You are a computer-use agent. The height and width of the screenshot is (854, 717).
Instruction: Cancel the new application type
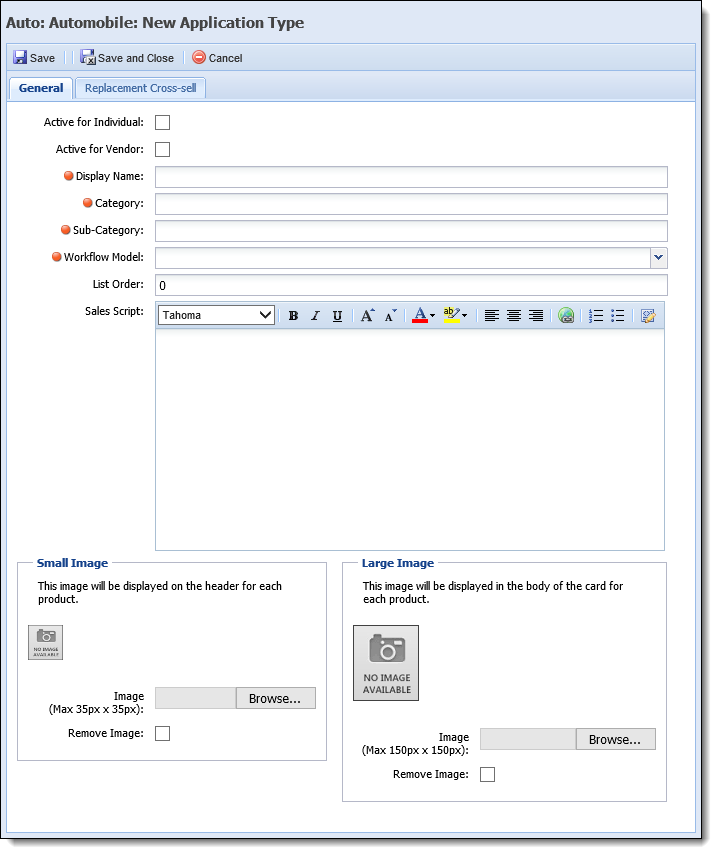(x=217, y=58)
